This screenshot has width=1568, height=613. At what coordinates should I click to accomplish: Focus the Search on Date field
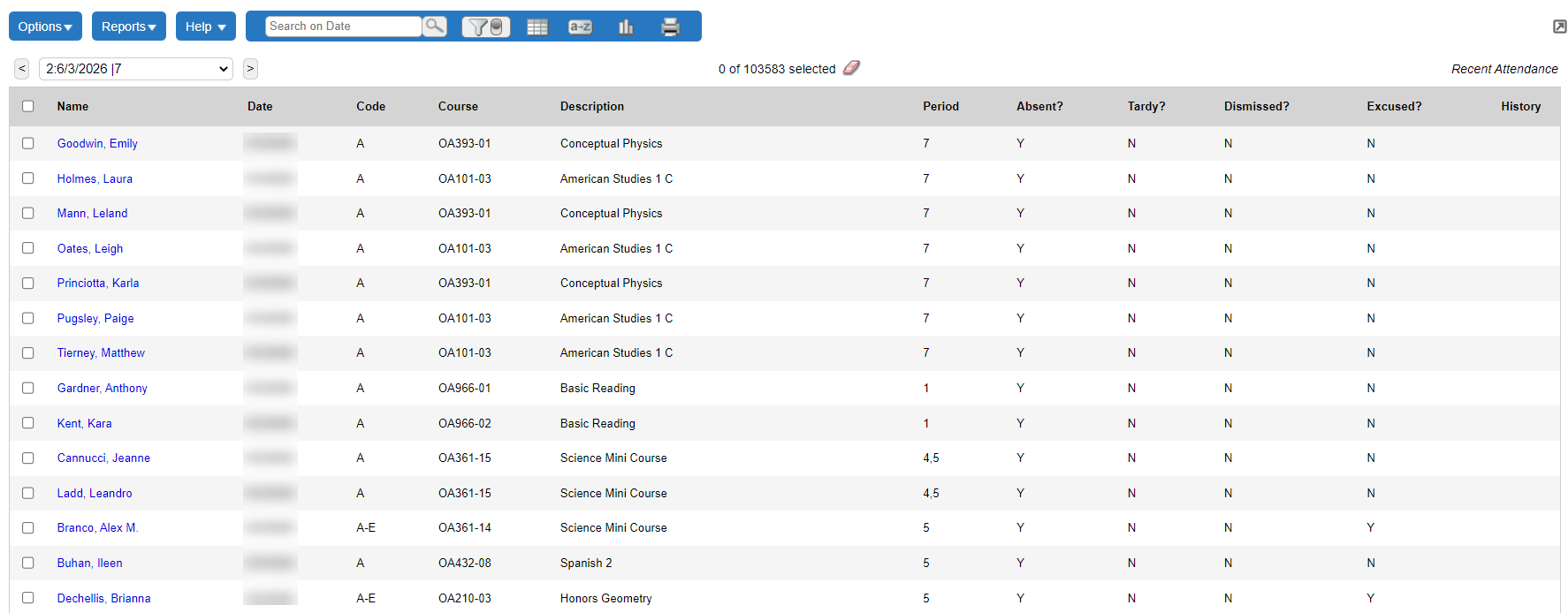coord(343,26)
